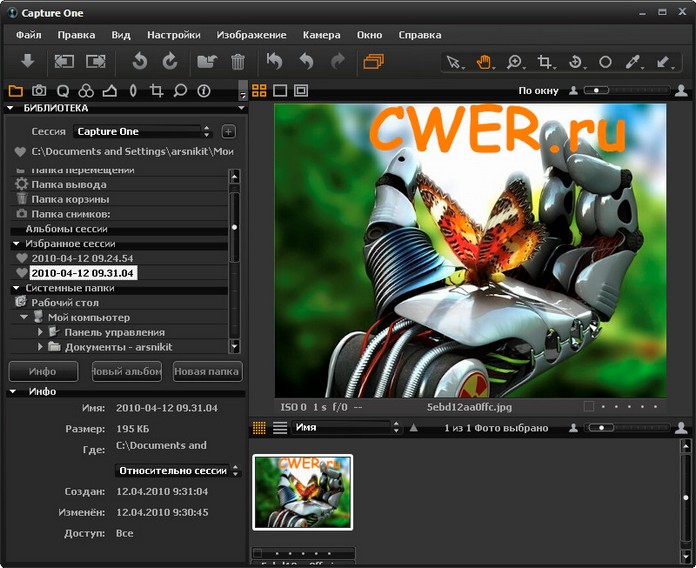696x568 pixels.
Task: Open the camera capture tool tab
Action: [x=39, y=91]
